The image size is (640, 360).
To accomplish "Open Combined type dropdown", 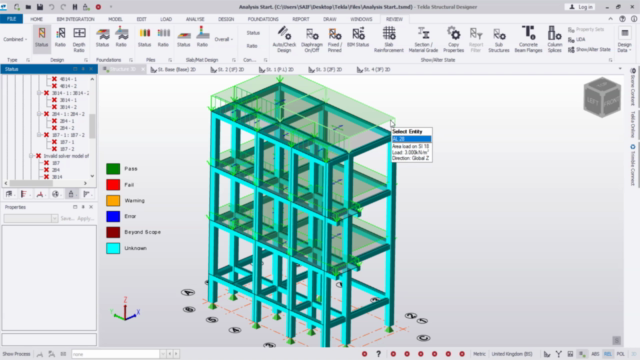I will click(15, 39).
